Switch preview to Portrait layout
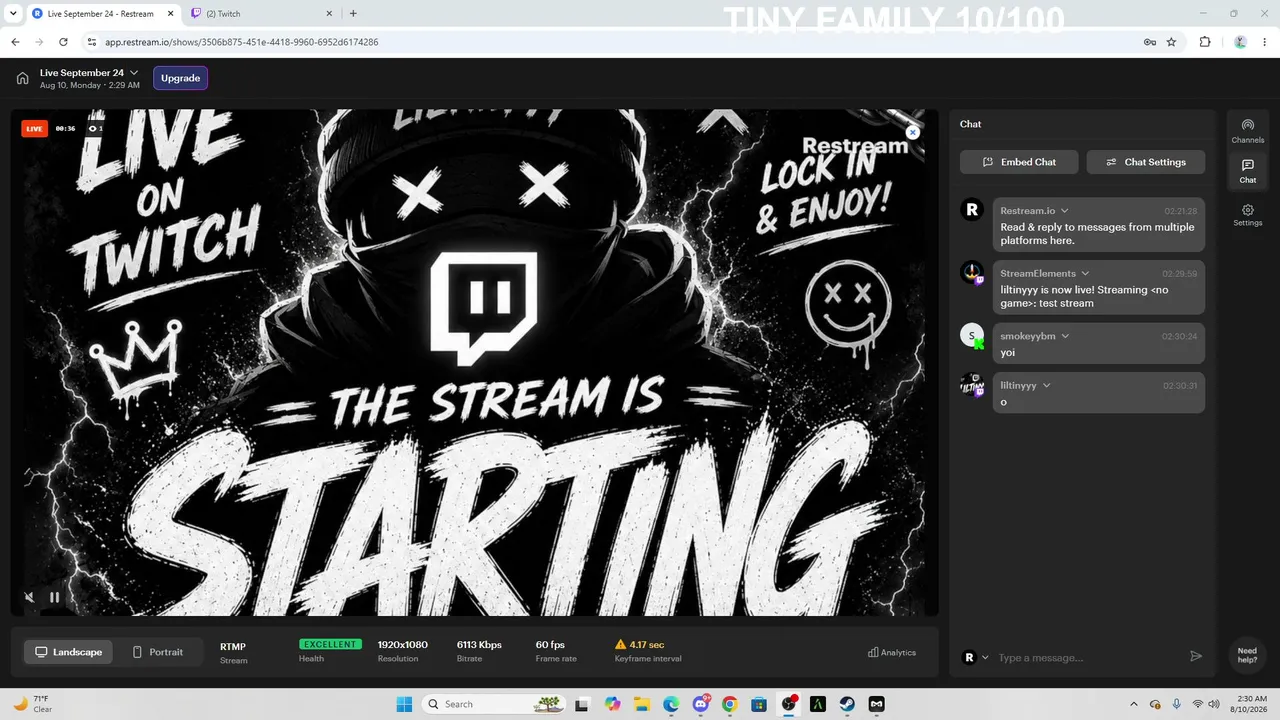The height and width of the screenshot is (720, 1280). [x=158, y=652]
